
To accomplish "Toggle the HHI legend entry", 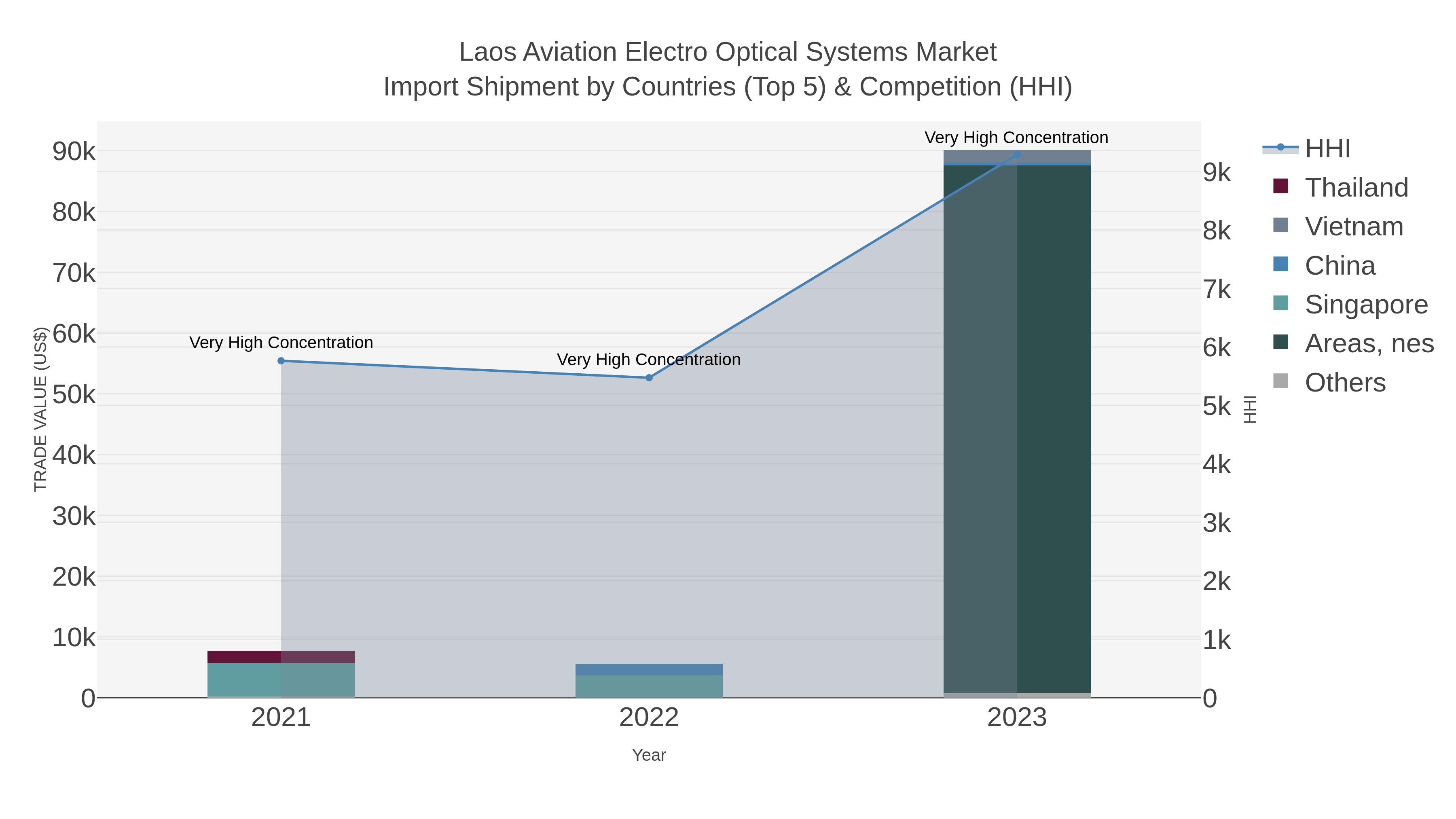I will pos(1307,149).
